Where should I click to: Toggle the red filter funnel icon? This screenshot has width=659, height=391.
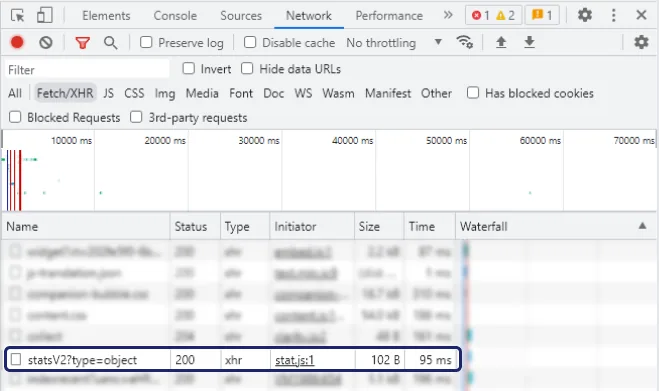coord(82,42)
